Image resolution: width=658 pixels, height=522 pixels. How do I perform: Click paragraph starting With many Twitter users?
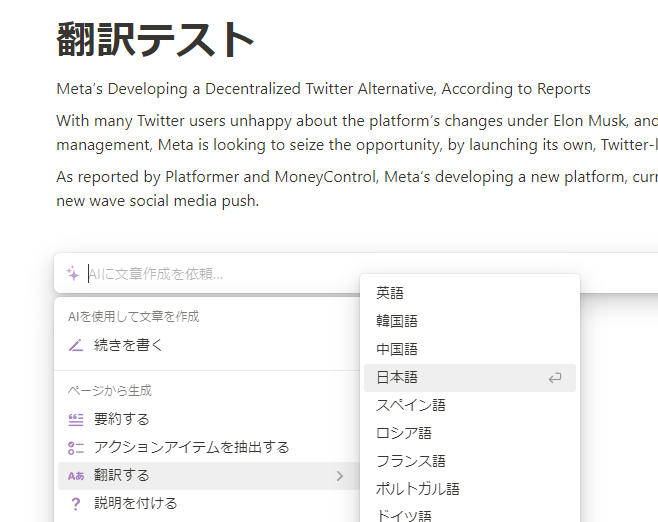pos(357,133)
